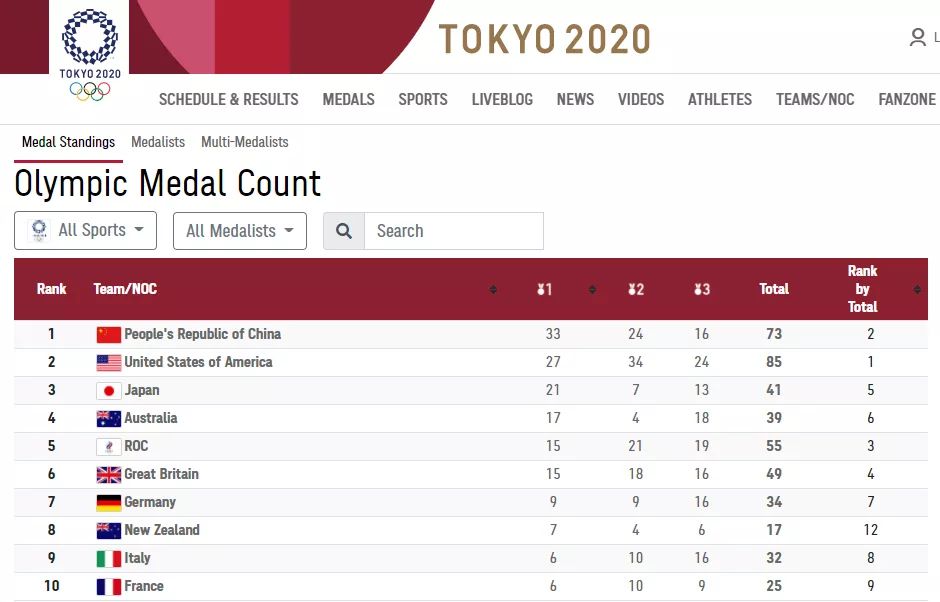Toggle sort arrows on Rank by Total column
This screenshot has height=602, width=940.
tap(917, 290)
